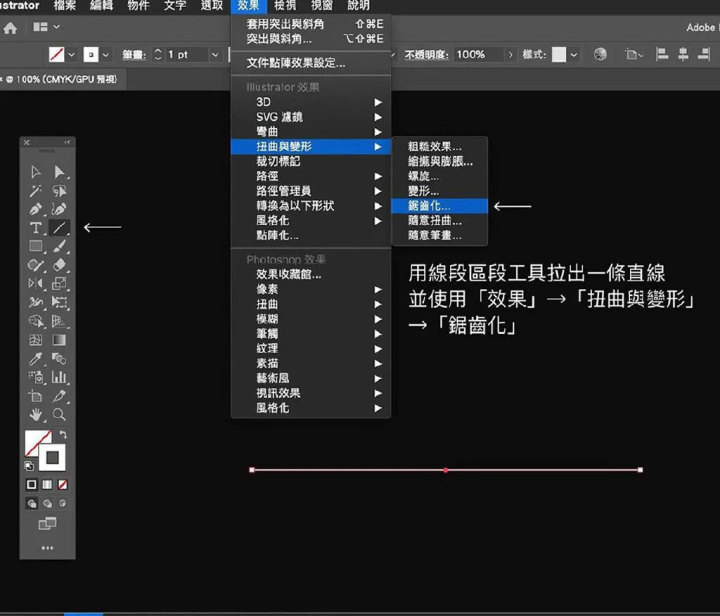This screenshot has width=720, height=616.
Task: Select the Gradient tool
Action: [59, 340]
